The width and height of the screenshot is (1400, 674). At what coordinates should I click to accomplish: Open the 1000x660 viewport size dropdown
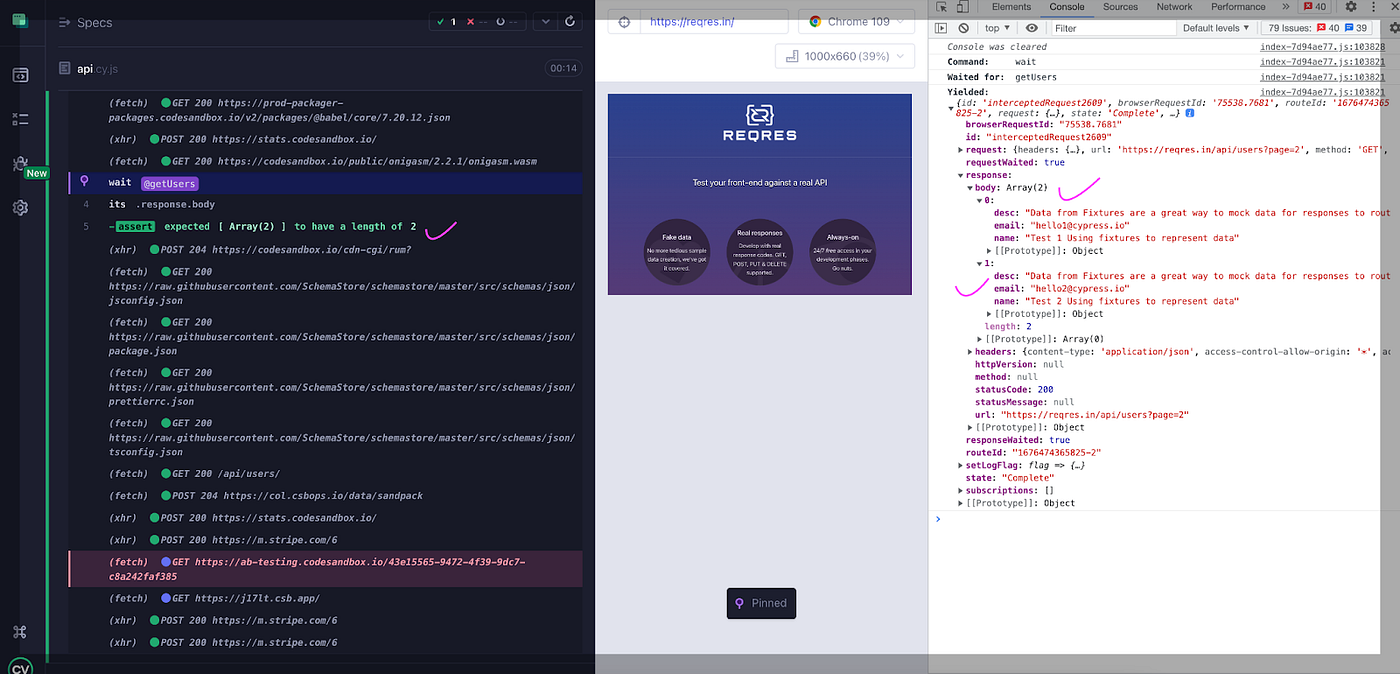pyautogui.click(x=844, y=56)
